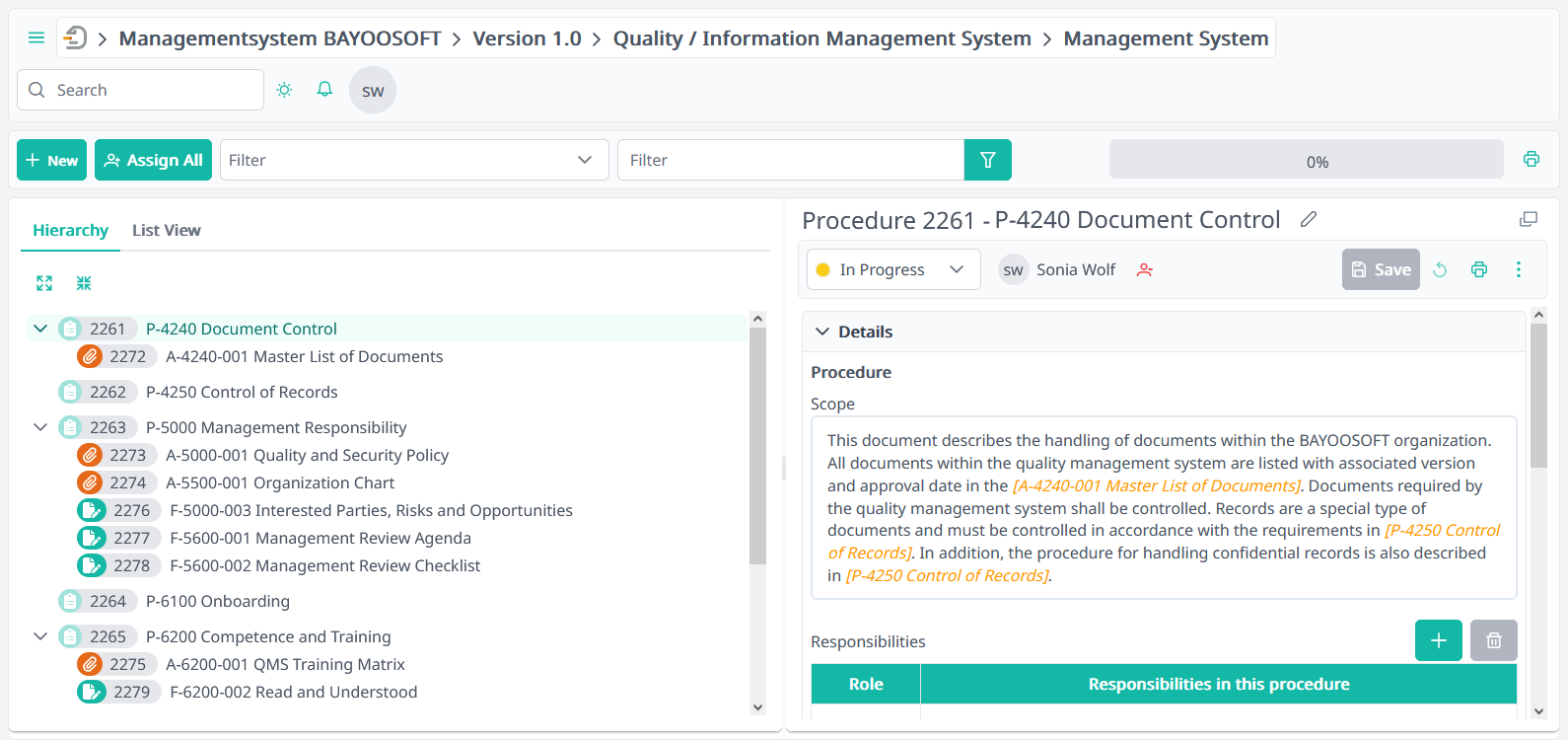Click the 0% progress bar
The image size is (1568, 740).
point(1307,159)
